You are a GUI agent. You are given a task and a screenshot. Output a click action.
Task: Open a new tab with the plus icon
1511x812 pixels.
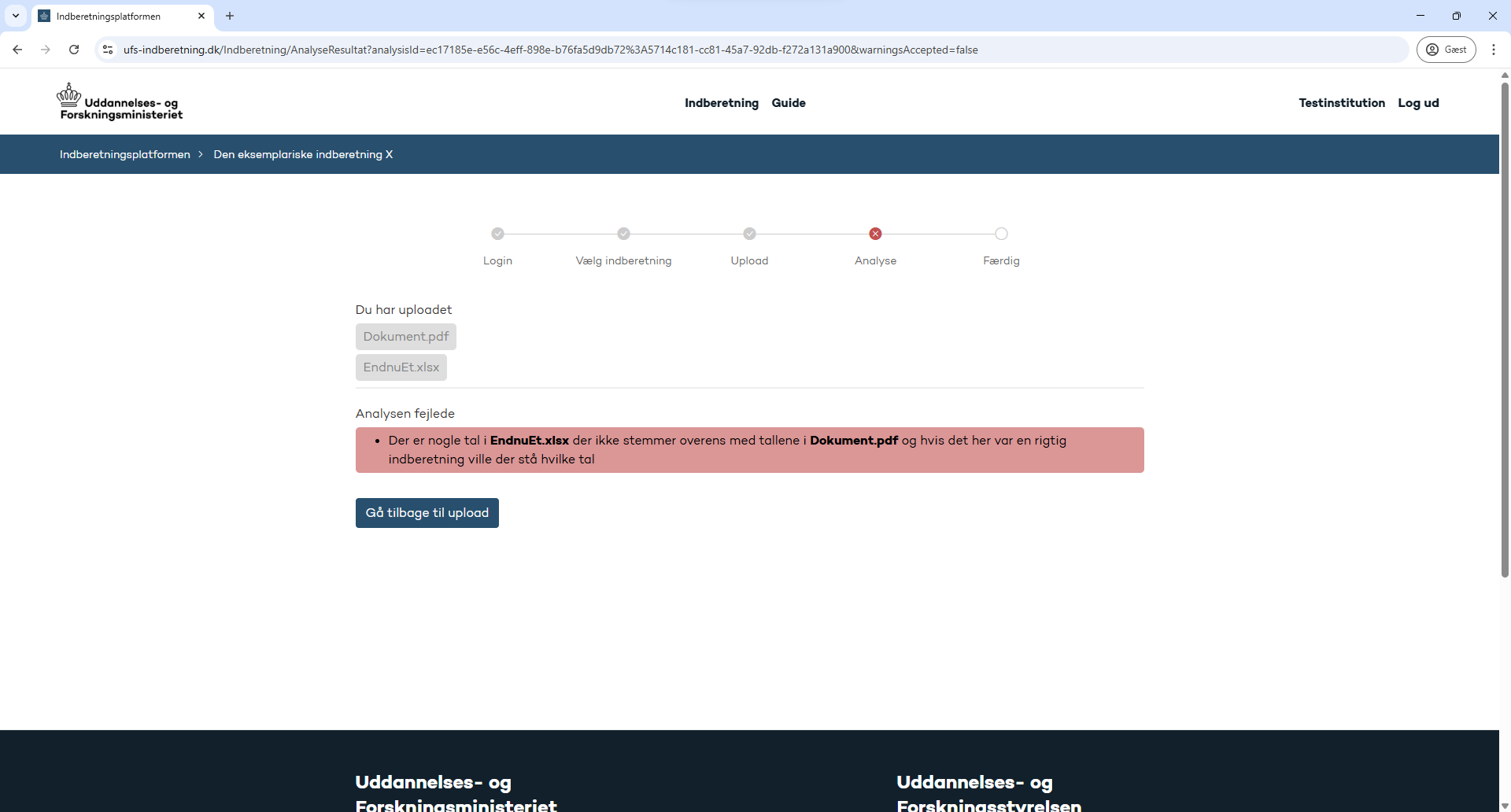coord(230,16)
